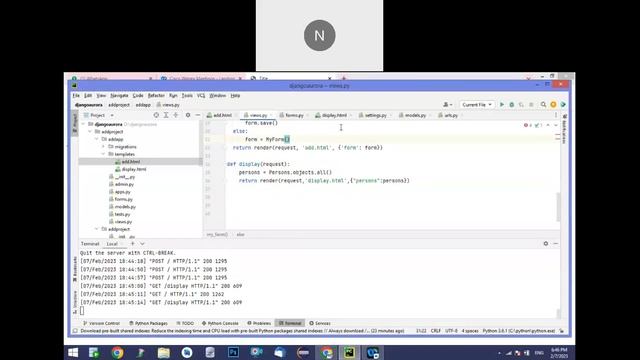The image size is (640, 360).
Task: Open the Refactor menu
Action: click(156, 96)
